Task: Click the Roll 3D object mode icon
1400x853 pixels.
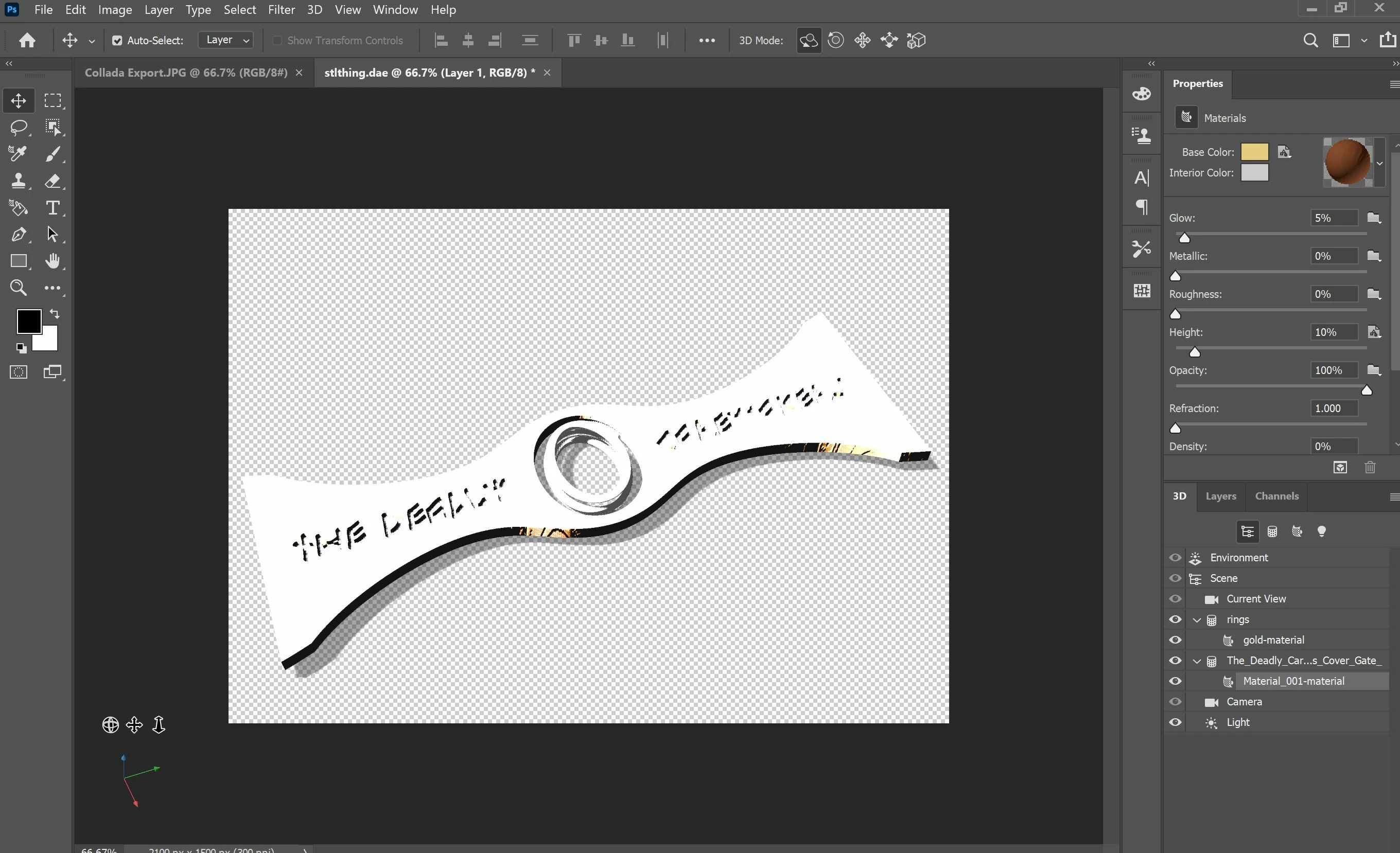Action: [835, 40]
